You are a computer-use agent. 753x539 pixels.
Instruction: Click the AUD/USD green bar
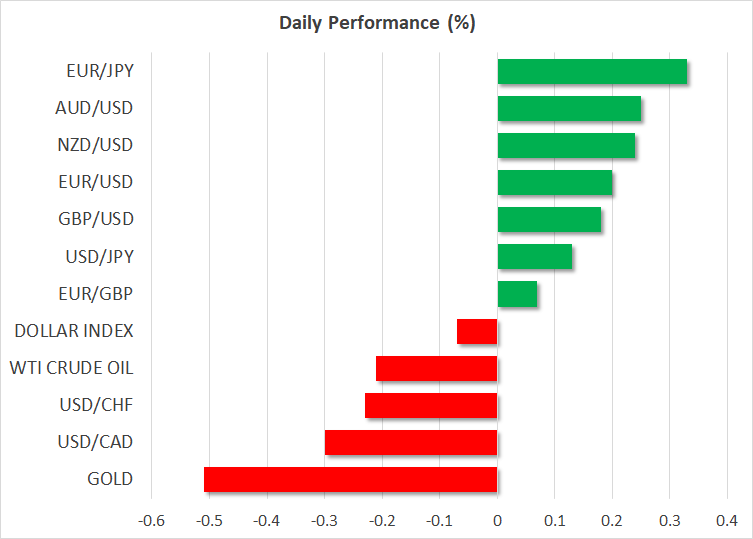tap(569, 109)
